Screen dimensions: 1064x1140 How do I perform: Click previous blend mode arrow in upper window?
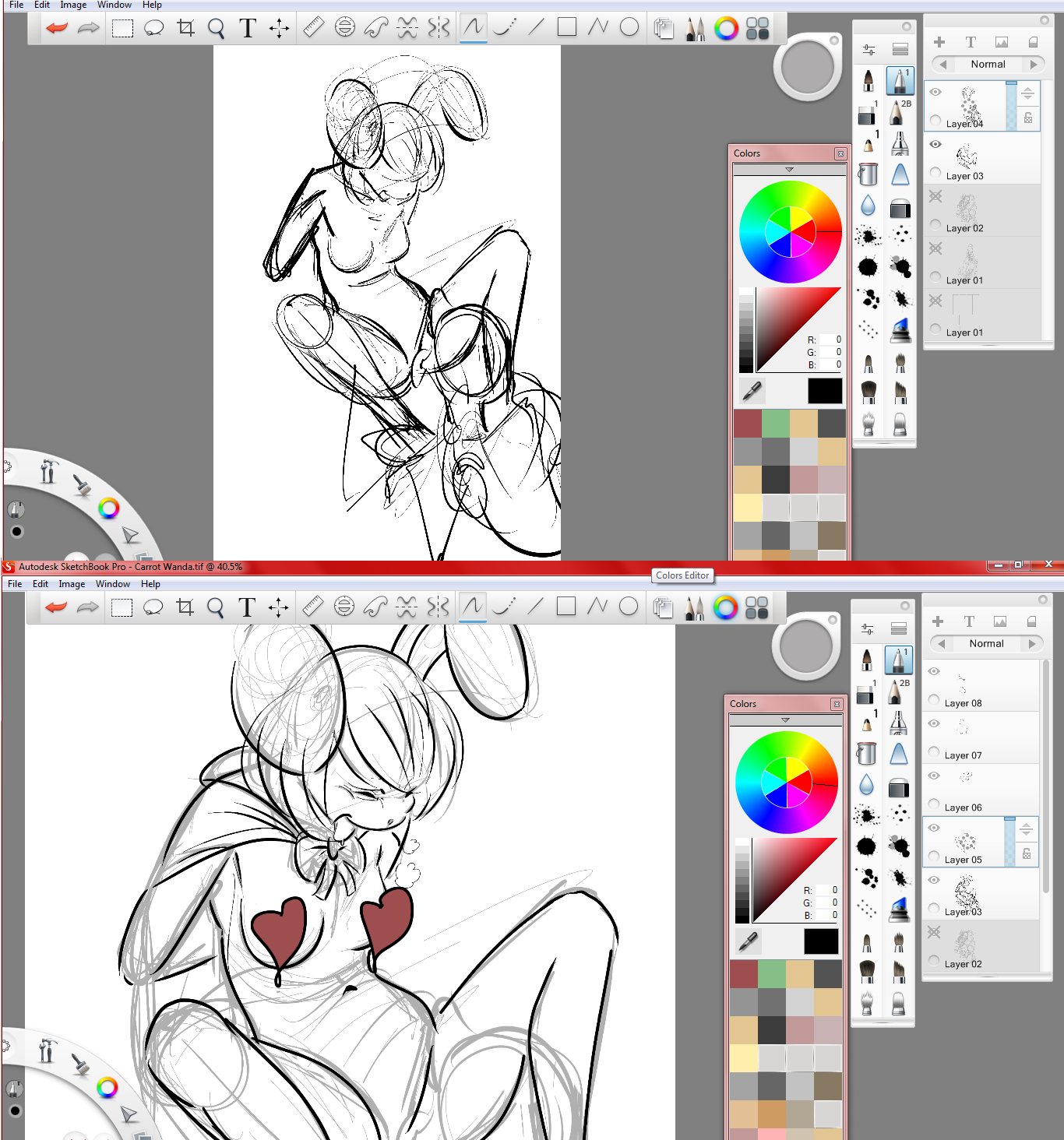[943, 65]
